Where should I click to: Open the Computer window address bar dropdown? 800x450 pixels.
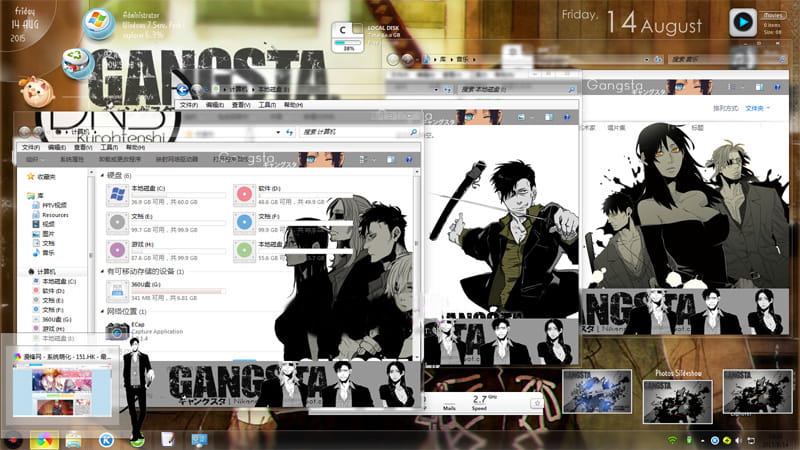tap(278, 132)
